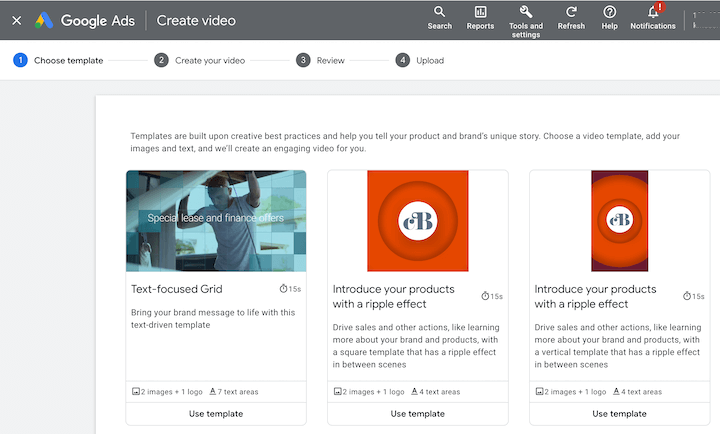Go to step 3 Review
This screenshot has height=434, width=720.
[x=321, y=60]
